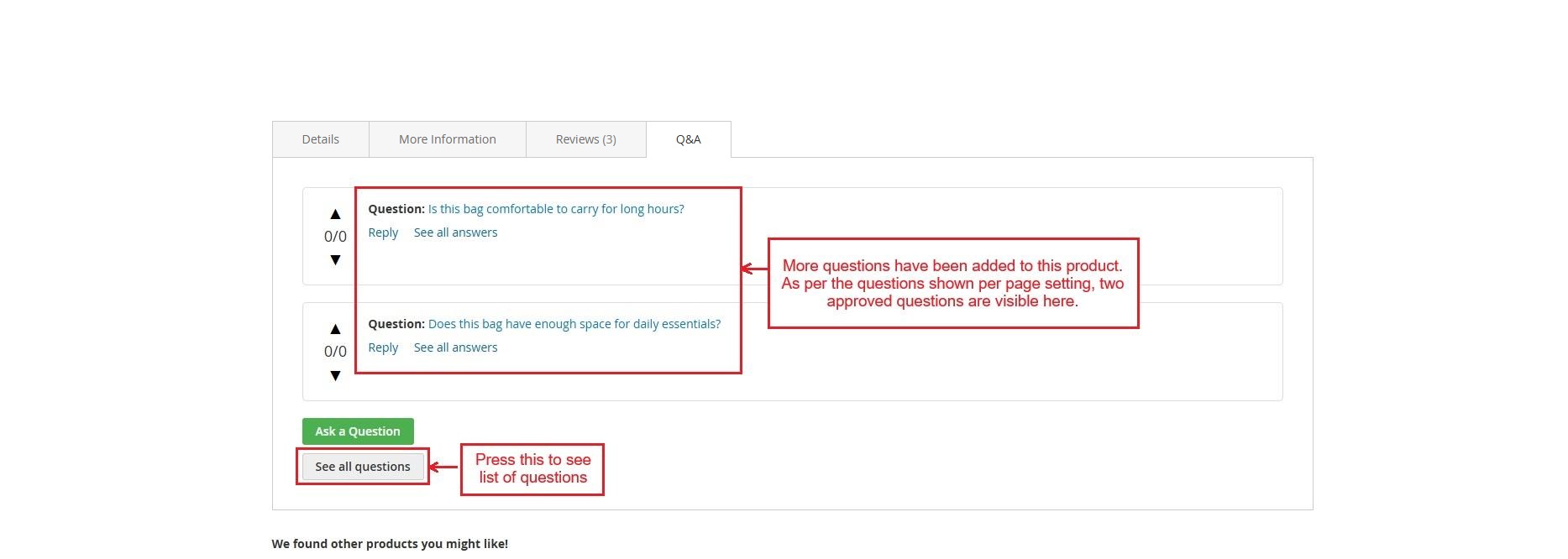Open question about space for daily essentials
1568x559 pixels.
tap(574, 324)
